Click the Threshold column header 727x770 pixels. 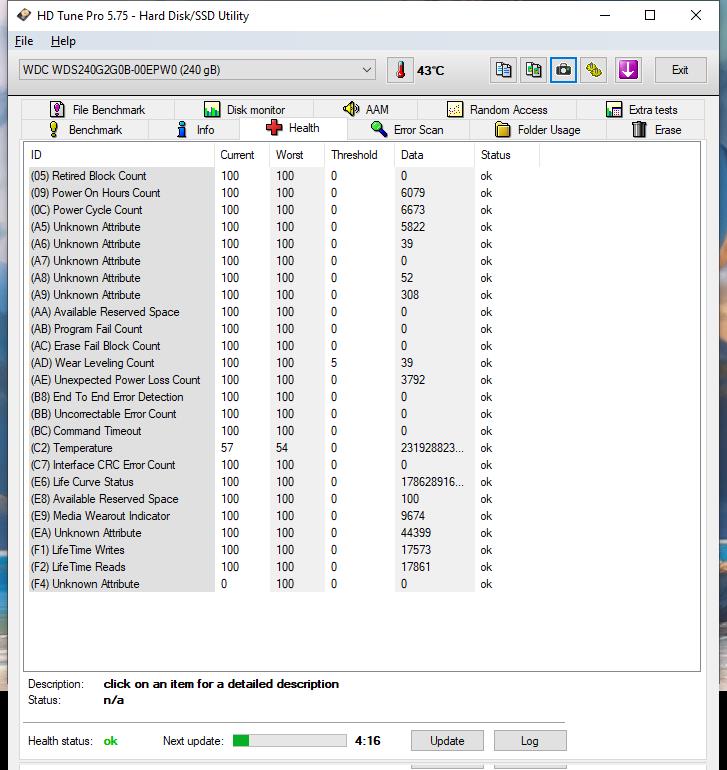(359, 155)
